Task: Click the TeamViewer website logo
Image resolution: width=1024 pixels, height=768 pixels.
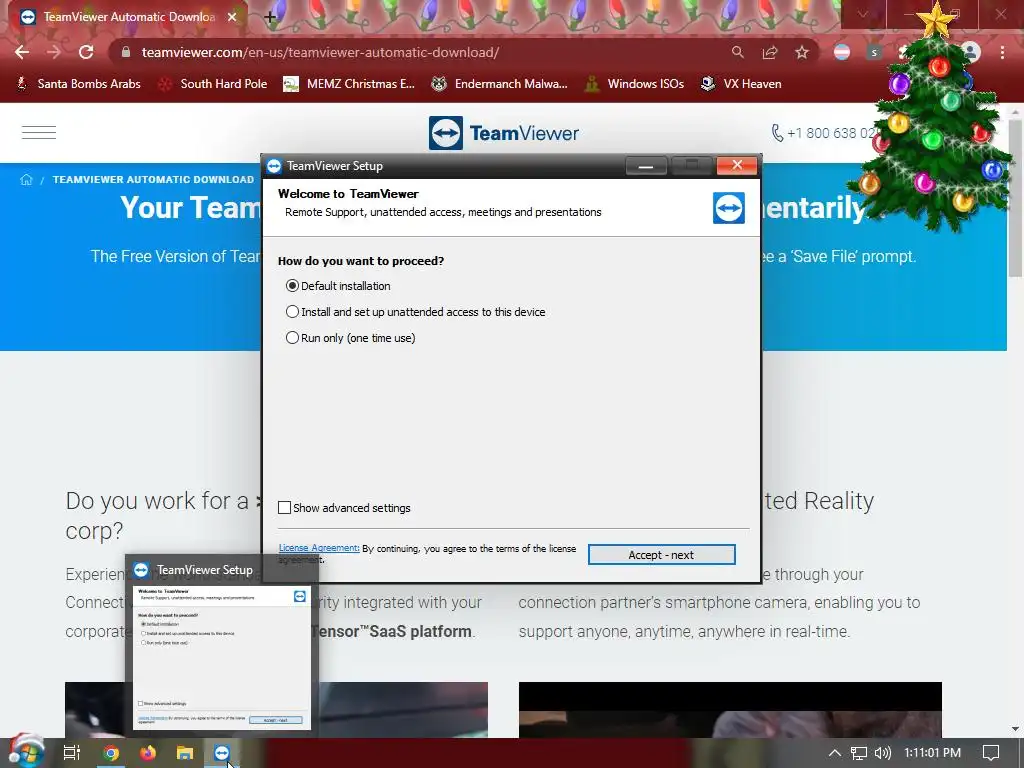Action: 504,133
